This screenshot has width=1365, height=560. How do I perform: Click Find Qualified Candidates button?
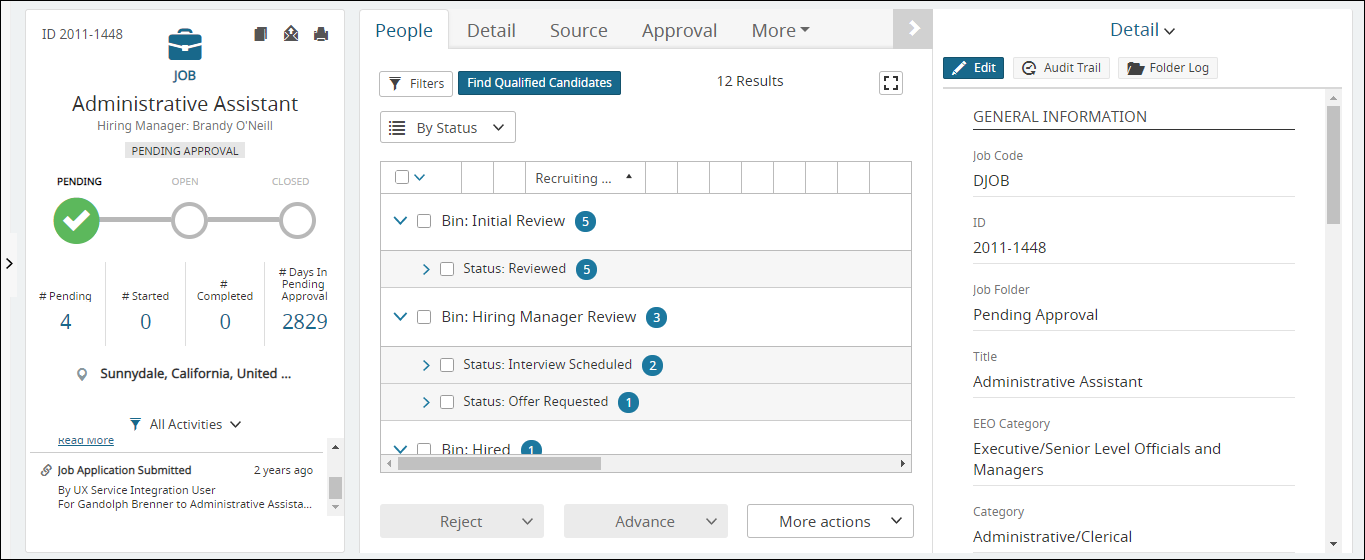pyautogui.click(x=539, y=83)
